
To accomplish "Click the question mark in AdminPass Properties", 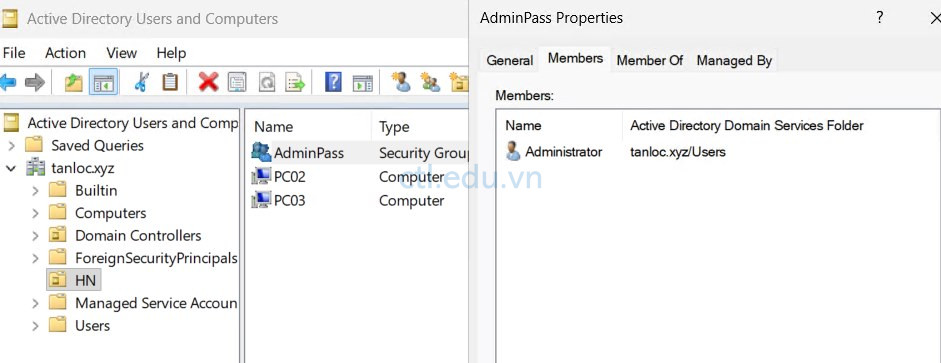I will (x=879, y=18).
